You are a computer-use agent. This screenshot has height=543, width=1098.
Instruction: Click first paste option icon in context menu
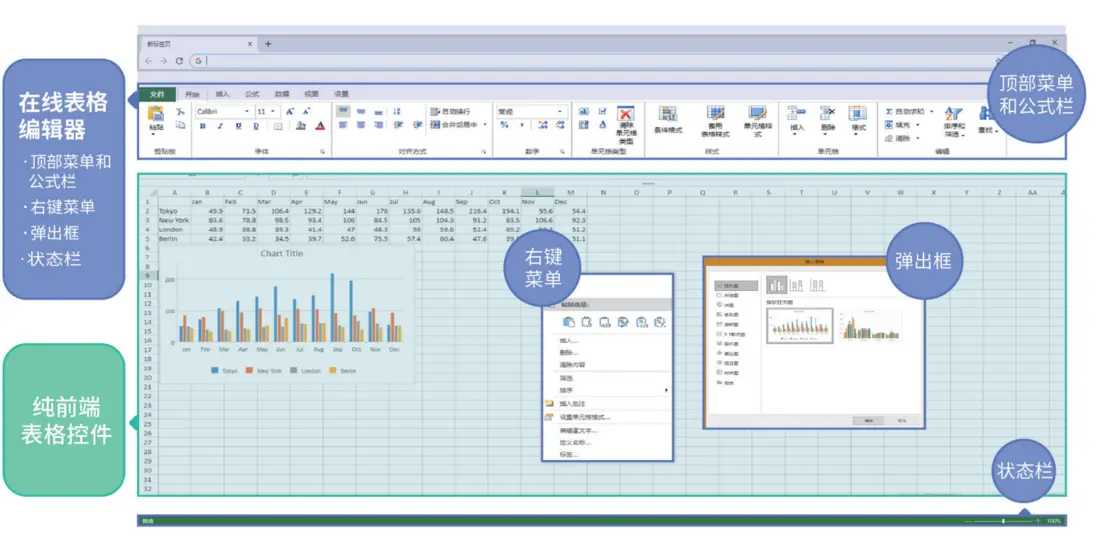pos(569,322)
